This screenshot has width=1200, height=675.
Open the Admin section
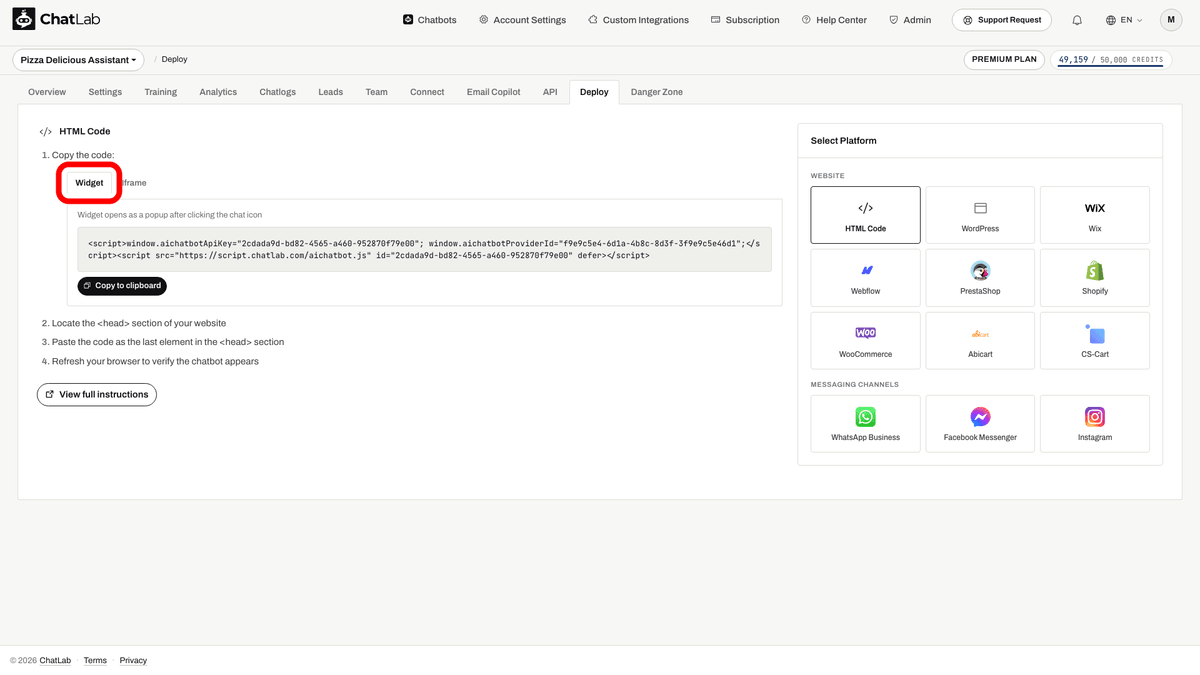tap(909, 20)
